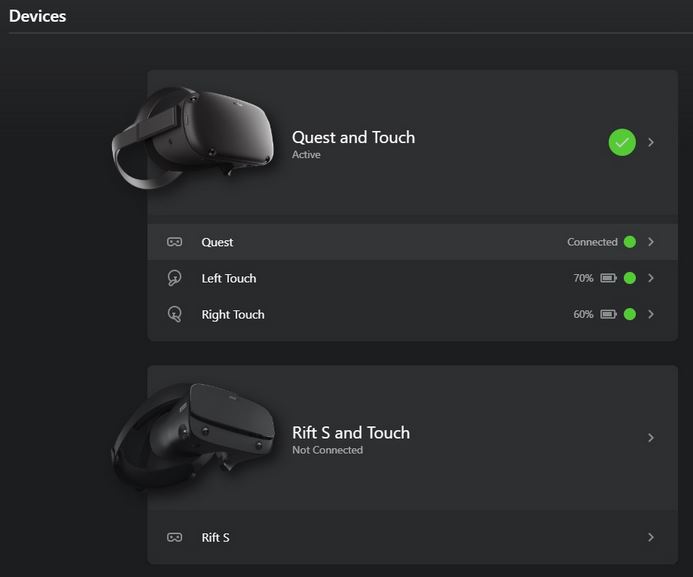Click the green status dot in the Left Touch row
This screenshot has height=577, width=693.
tap(630, 278)
